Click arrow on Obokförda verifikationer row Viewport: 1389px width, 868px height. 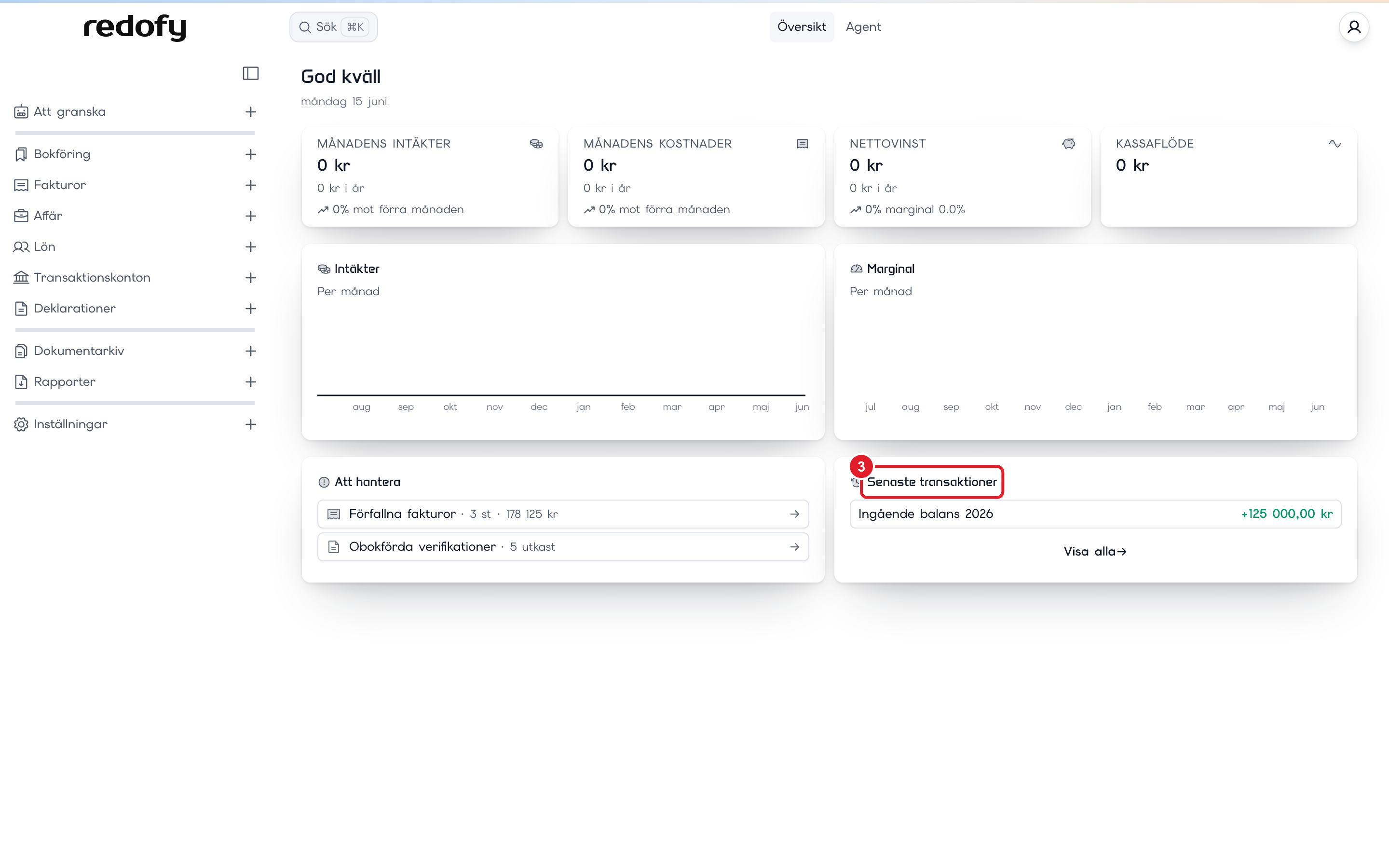(794, 547)
